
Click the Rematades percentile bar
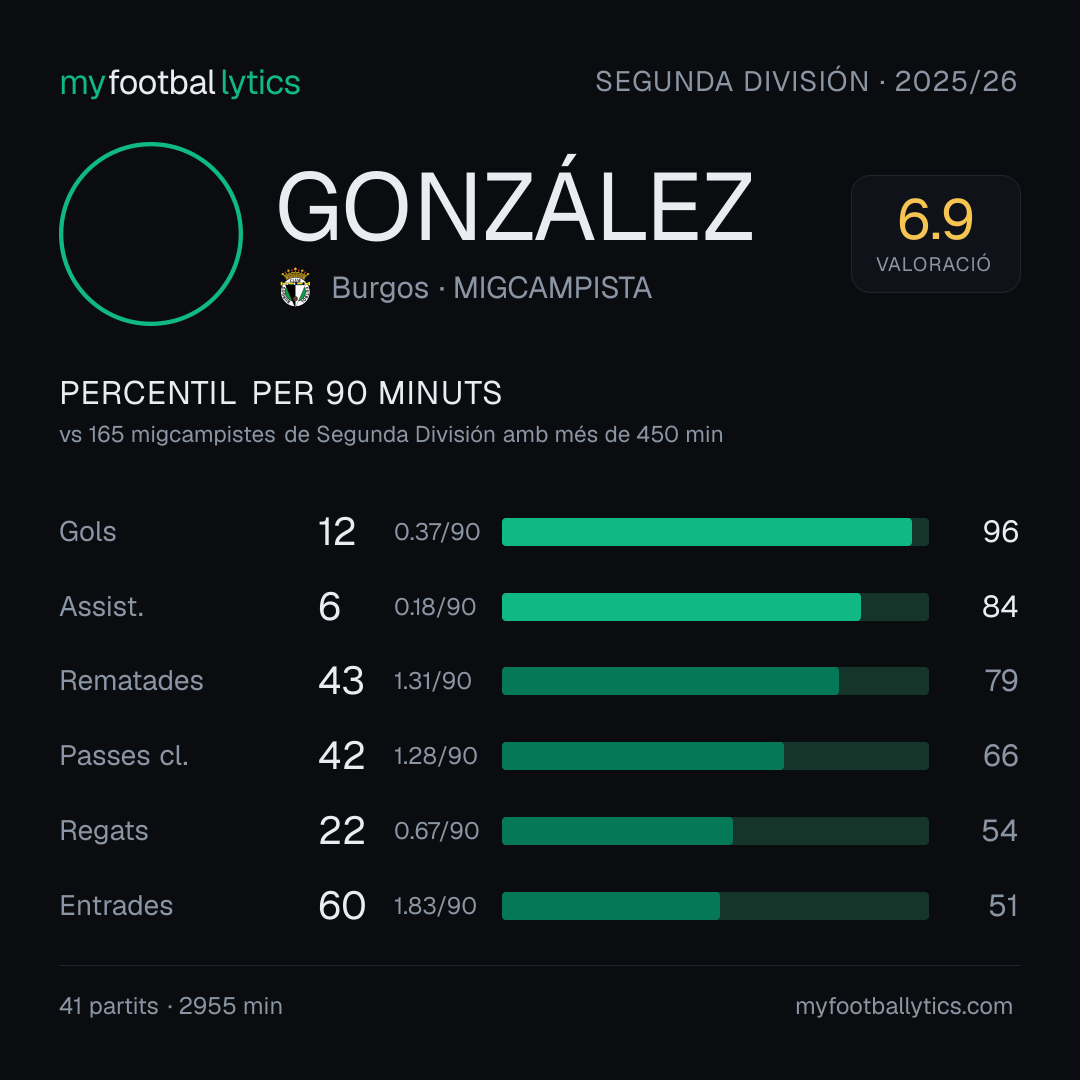tap(715, 681)
